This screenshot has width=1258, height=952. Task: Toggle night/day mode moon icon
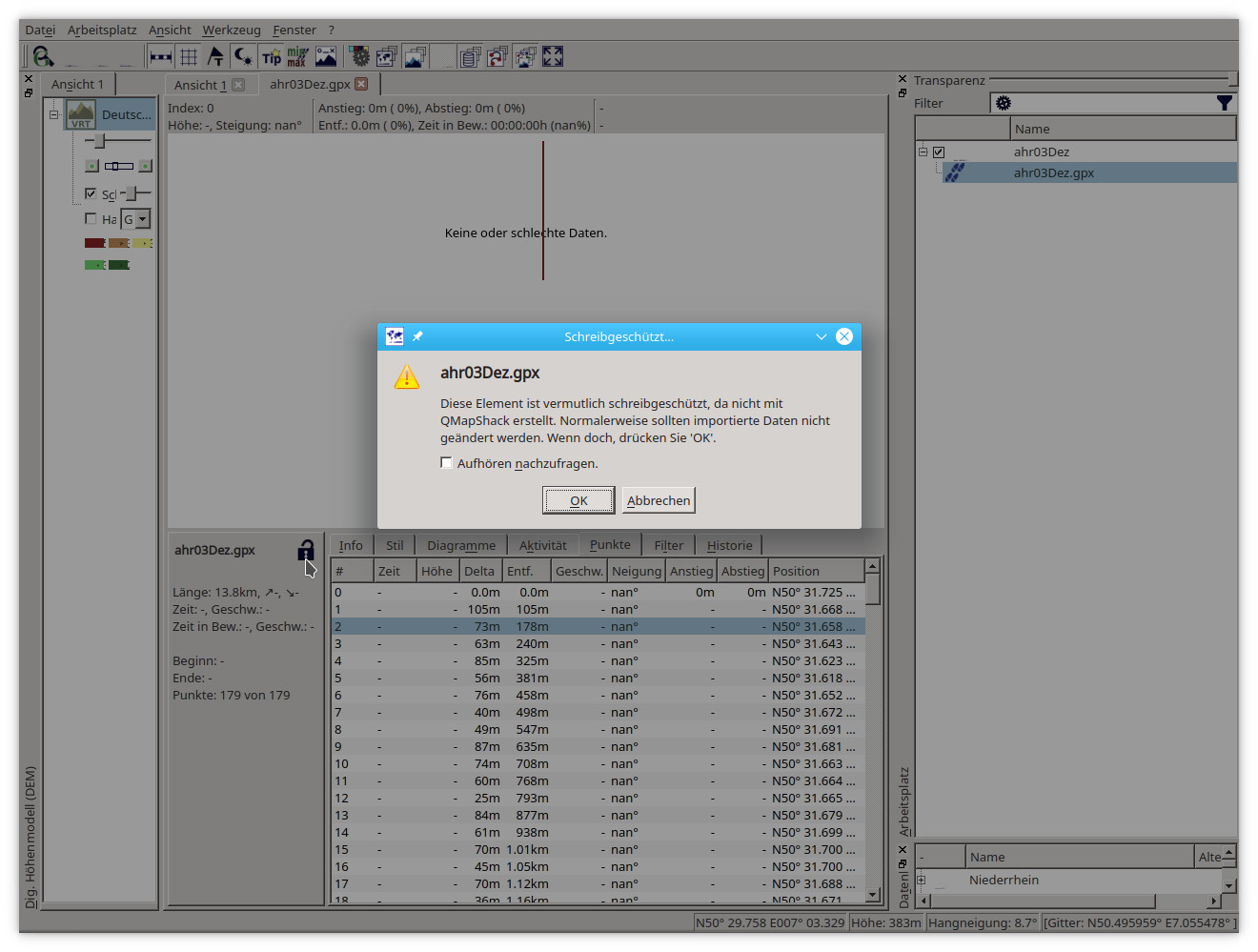click(243, 57)
